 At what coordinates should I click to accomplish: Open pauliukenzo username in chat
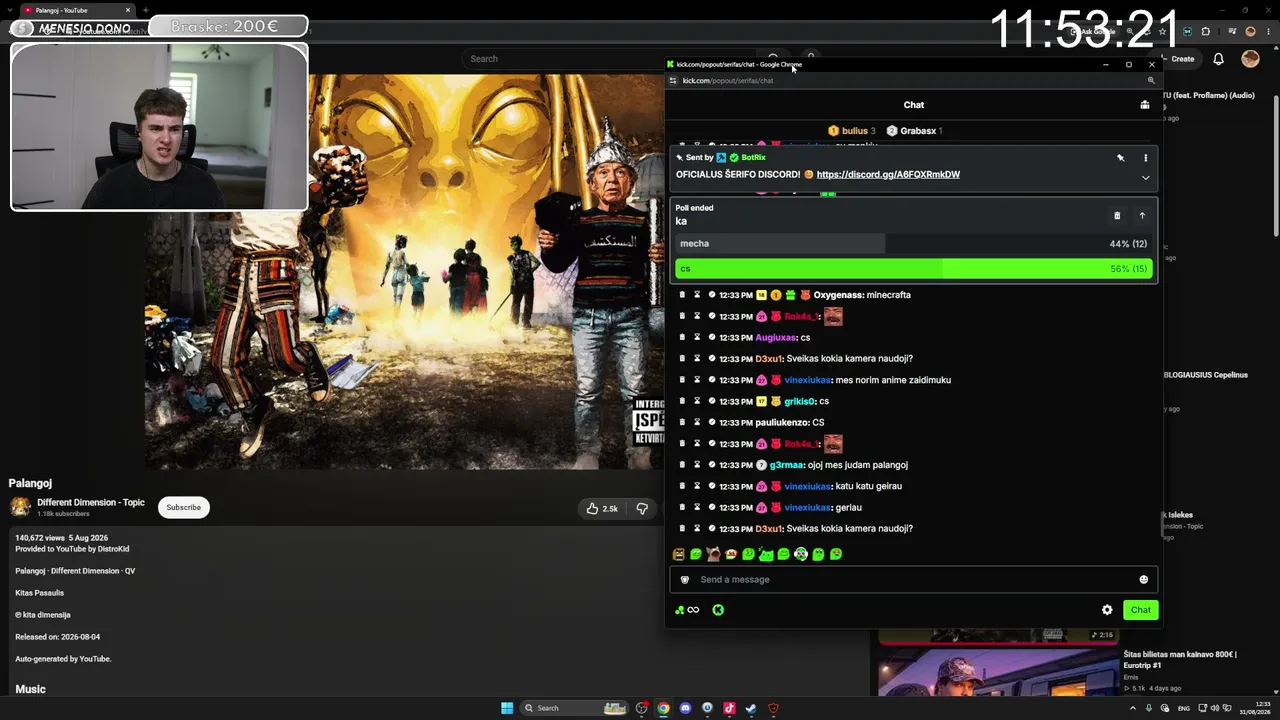781,423
